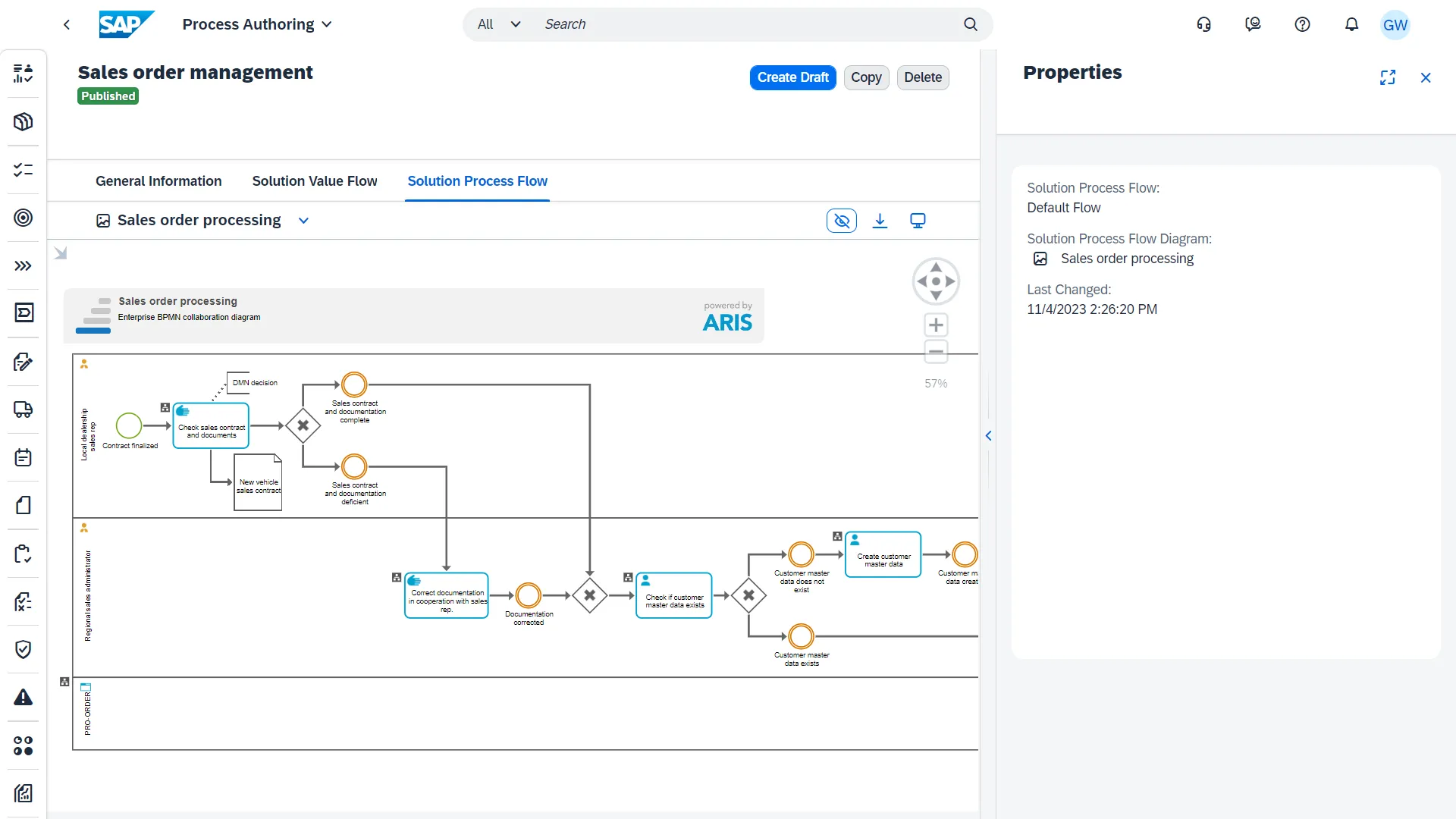The width and height of the screenshot is (1456, 819).
Task: Collapse the side panel with splitter chevron
Action: (x=988, y=436)
